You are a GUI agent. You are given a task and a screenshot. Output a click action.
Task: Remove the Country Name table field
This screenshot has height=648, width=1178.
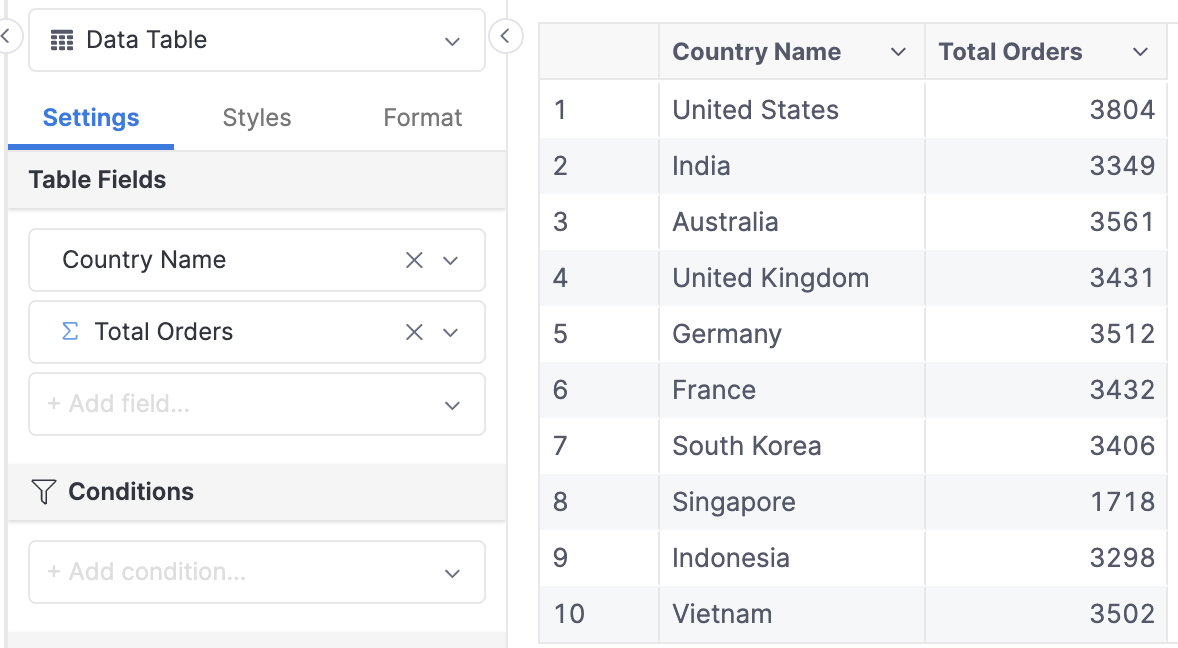pos(414,260)
